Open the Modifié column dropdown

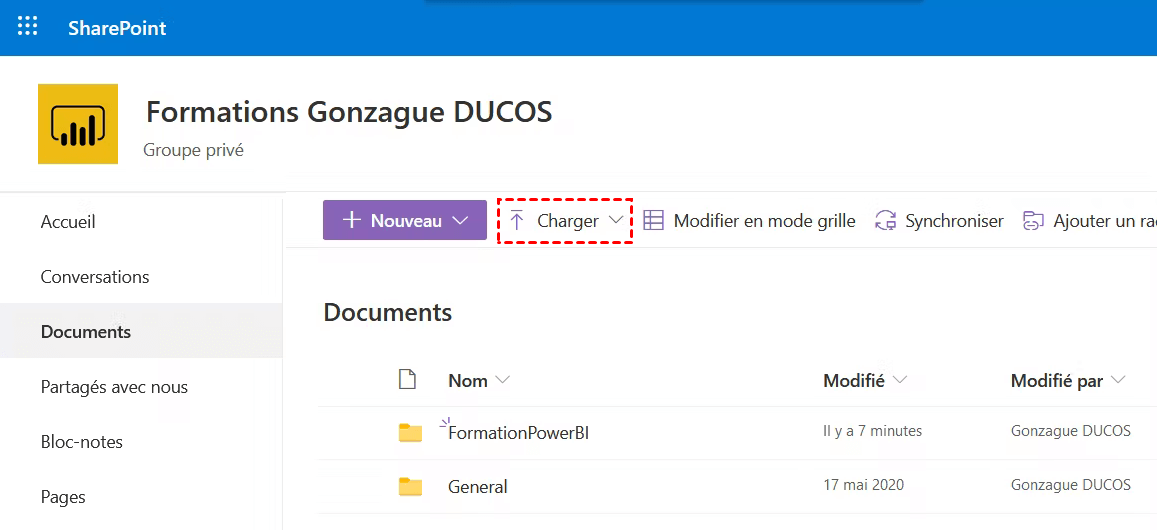899,380
